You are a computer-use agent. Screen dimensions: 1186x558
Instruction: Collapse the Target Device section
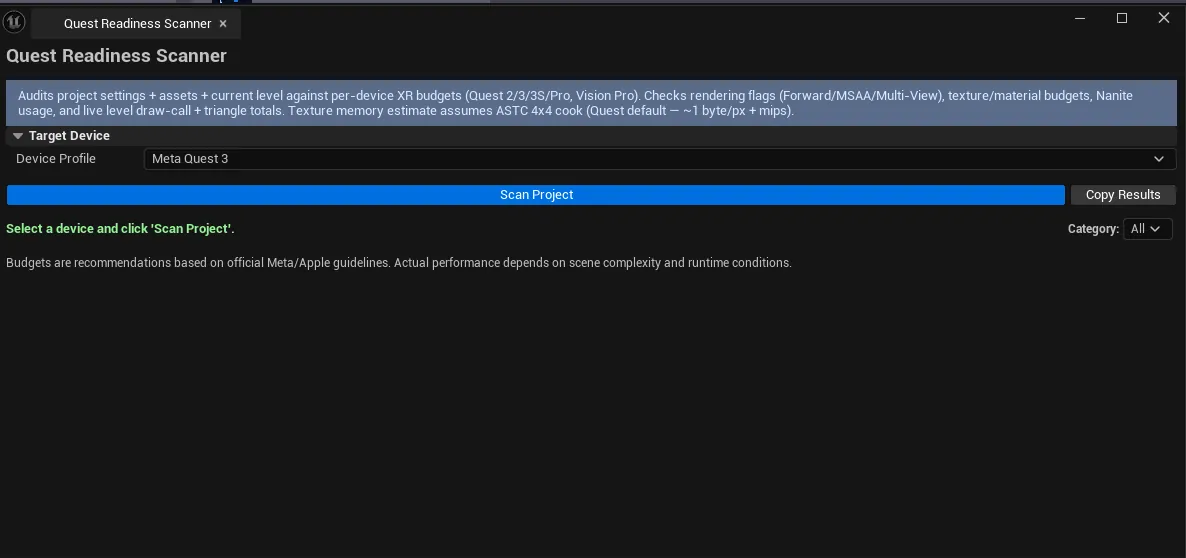[18, 136]
